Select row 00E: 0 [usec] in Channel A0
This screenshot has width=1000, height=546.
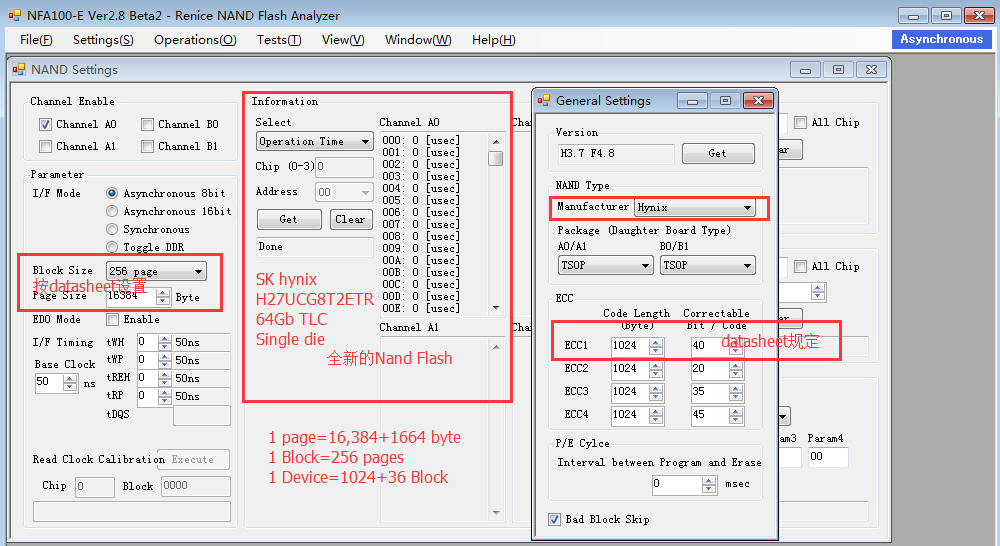click(421, 309)
